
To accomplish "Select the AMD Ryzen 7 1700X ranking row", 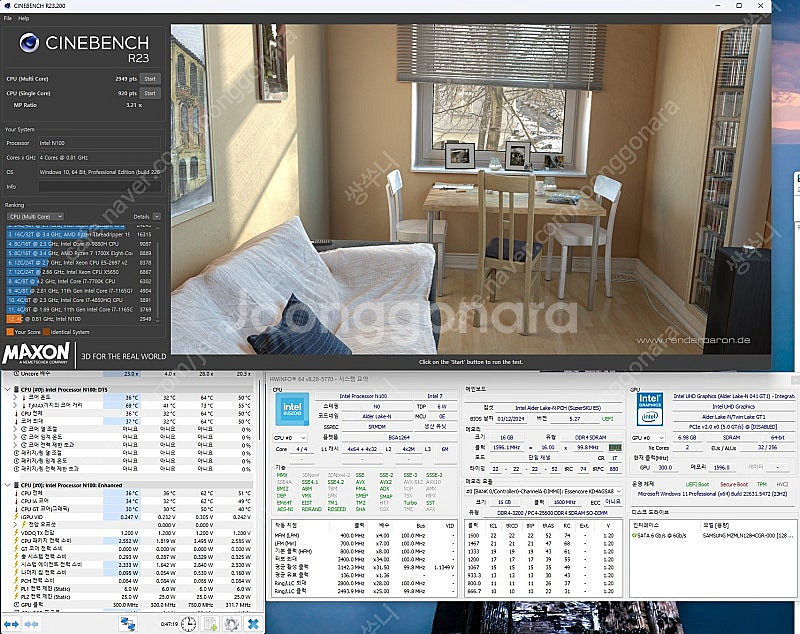I will tap(79, 253).
